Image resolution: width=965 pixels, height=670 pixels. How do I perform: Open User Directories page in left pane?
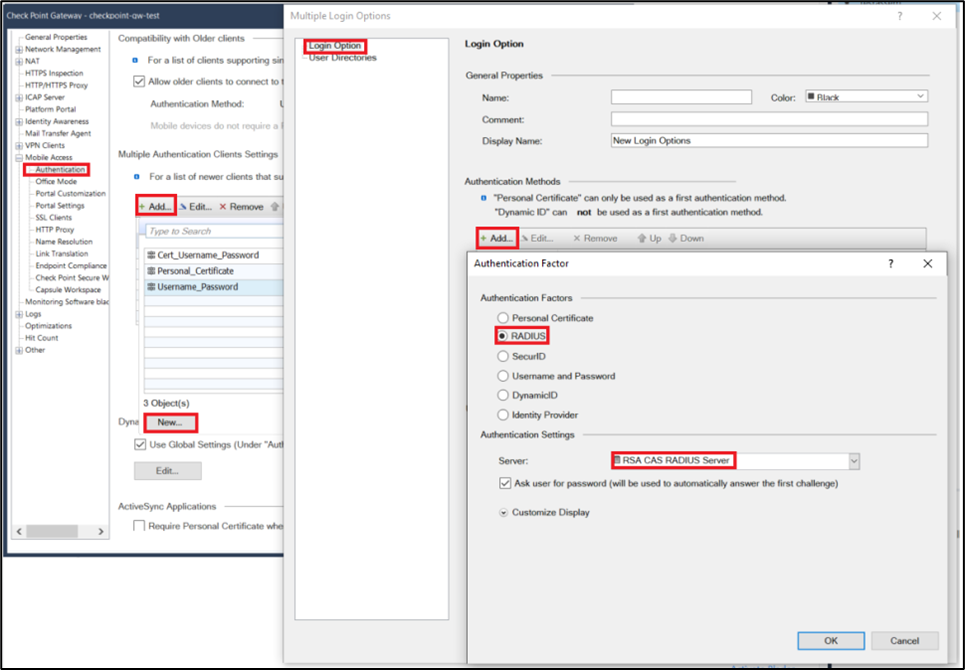(x=342, y=58)
